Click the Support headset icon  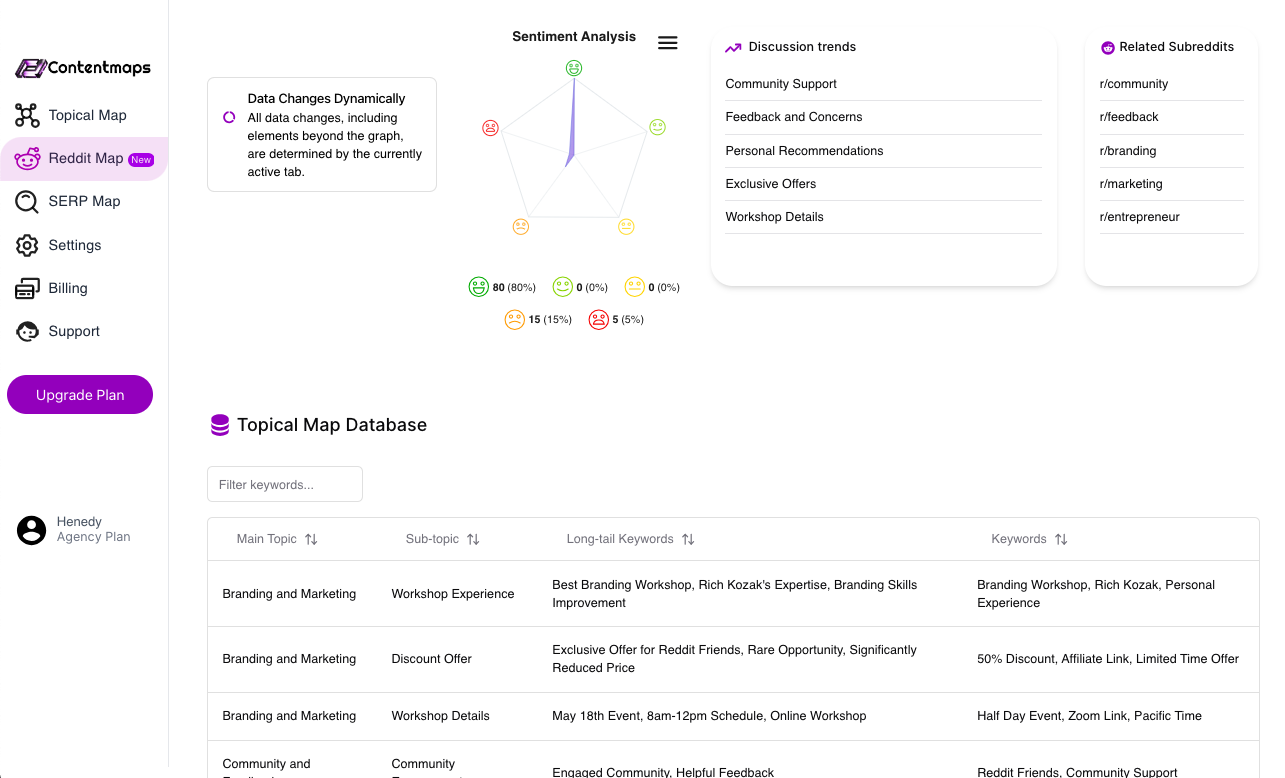pyautogui.click(x=28, y=331)
